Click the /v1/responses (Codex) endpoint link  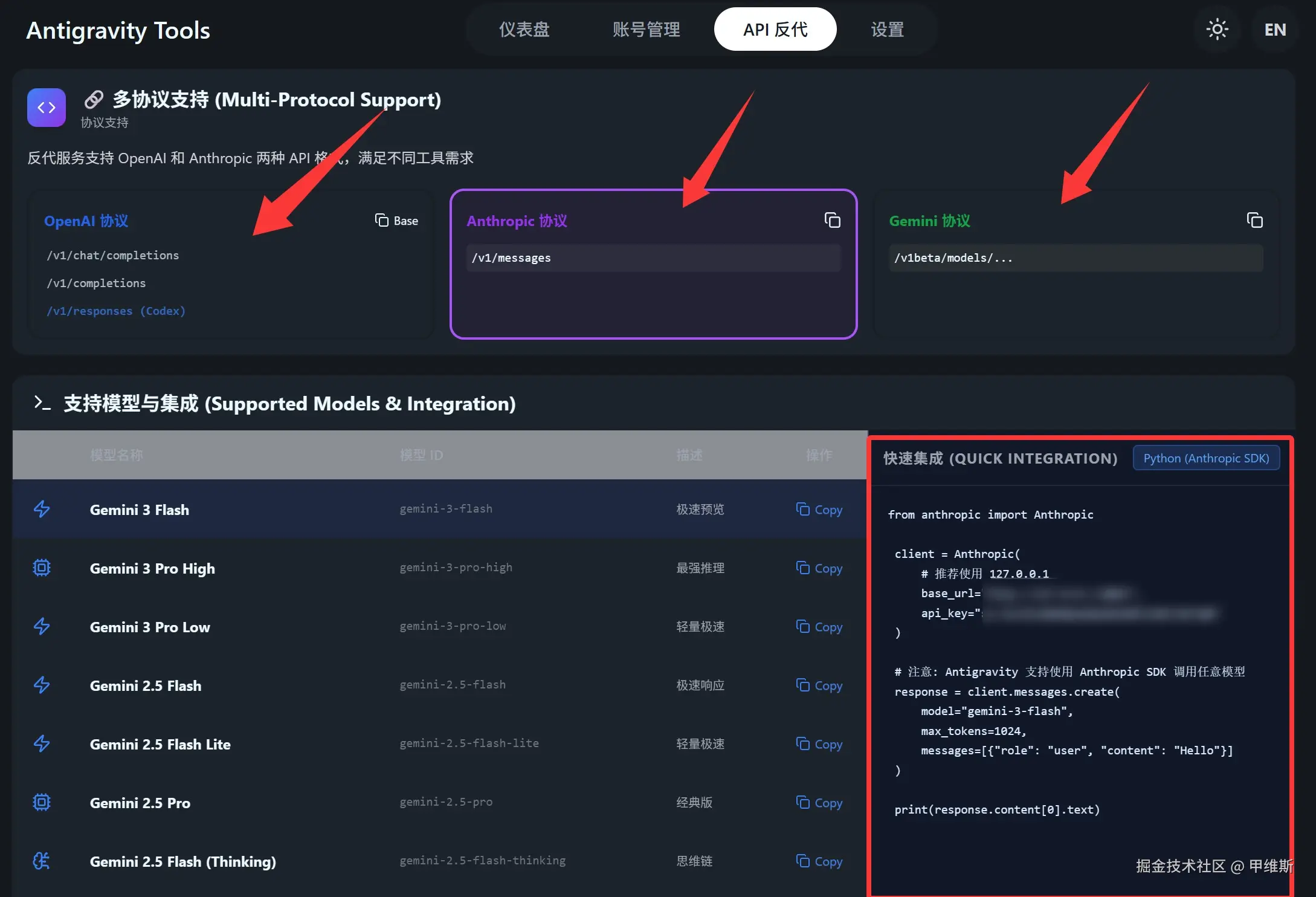click(116, 311)
